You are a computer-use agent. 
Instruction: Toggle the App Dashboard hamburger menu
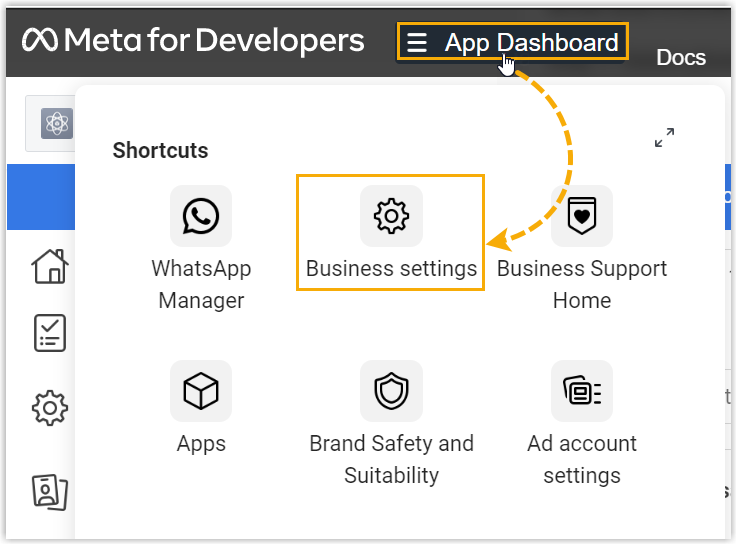click(x=417, y=42)
